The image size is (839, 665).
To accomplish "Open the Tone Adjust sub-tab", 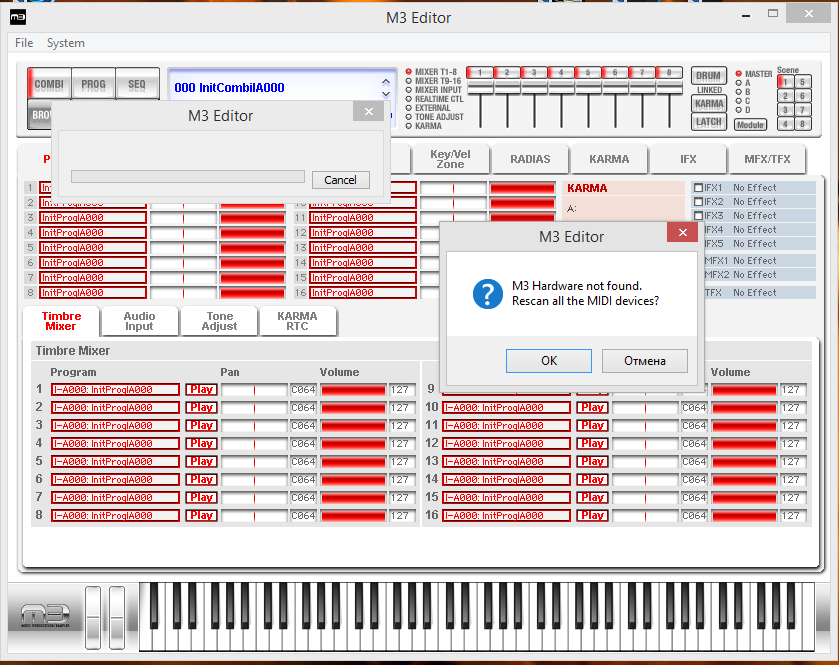I will coord(219,321).
